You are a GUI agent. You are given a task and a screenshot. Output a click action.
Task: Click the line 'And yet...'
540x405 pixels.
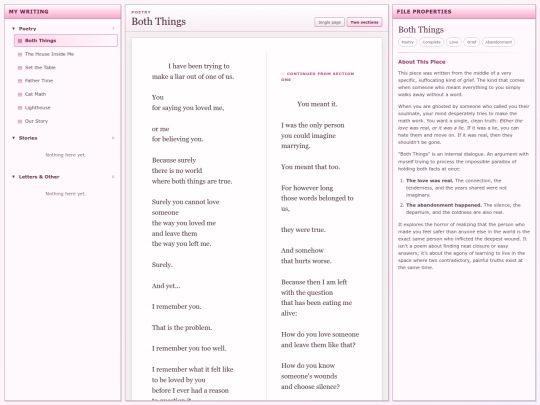tap(166, 285)
